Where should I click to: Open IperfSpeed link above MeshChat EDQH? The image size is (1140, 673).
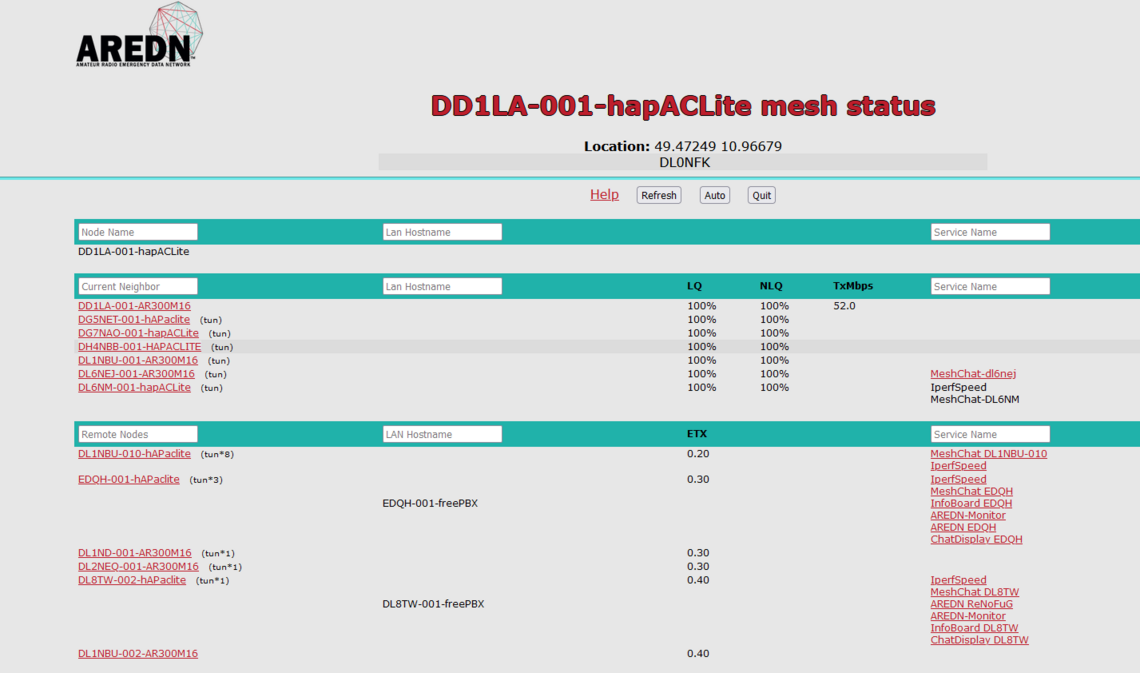[x=958, y=480]
